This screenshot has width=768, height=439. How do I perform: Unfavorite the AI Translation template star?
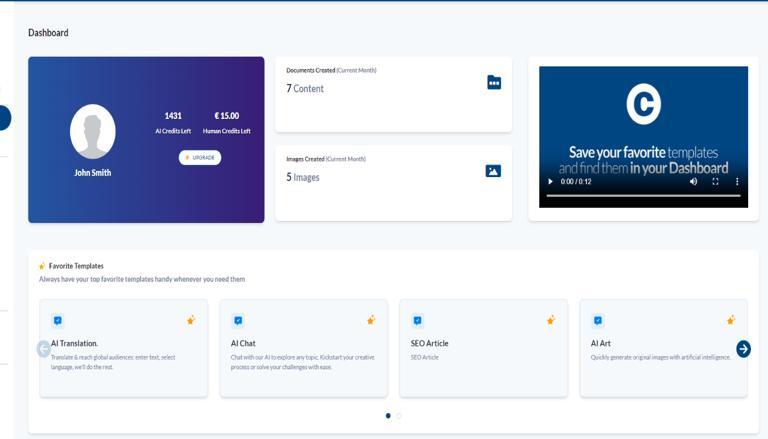point(191,320)
